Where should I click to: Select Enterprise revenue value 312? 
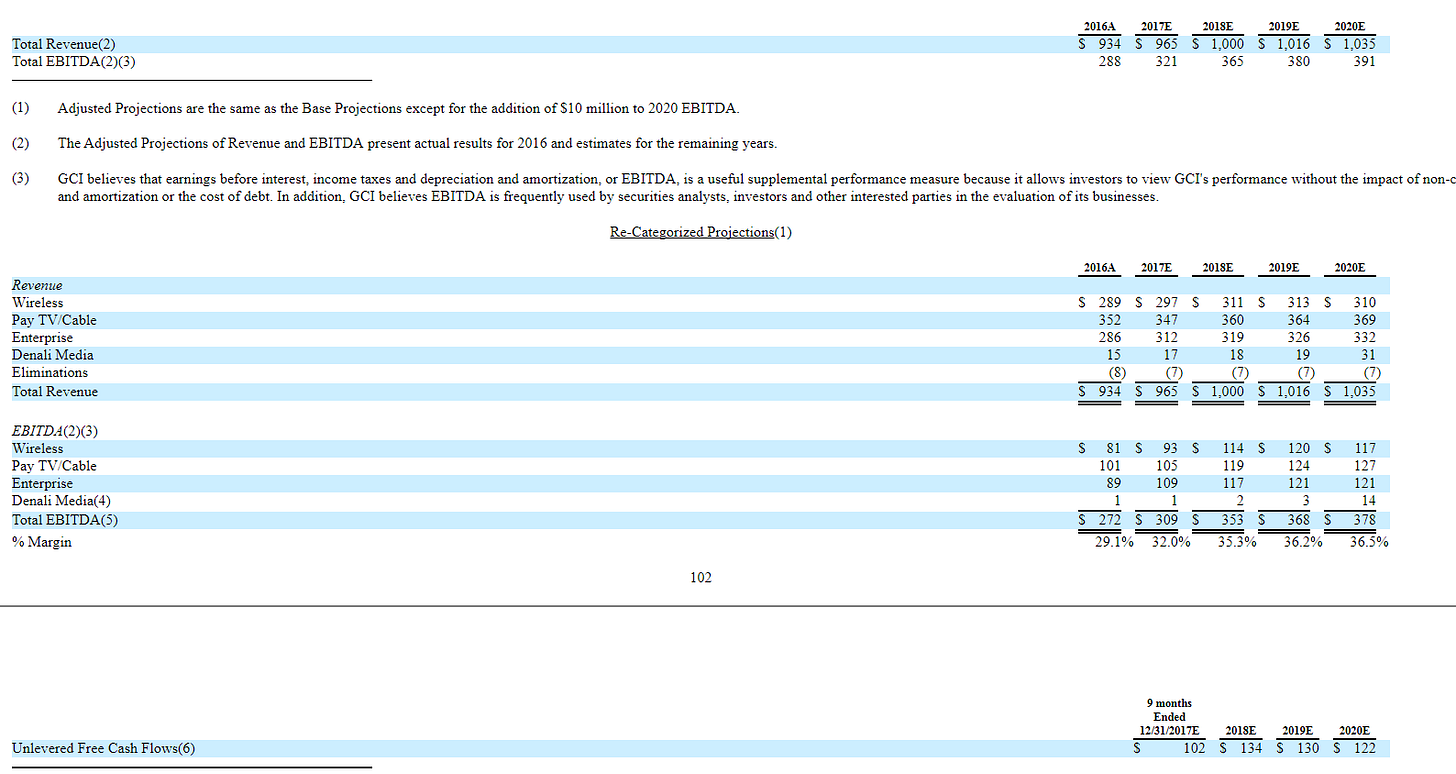click(x=1166, y=337)
